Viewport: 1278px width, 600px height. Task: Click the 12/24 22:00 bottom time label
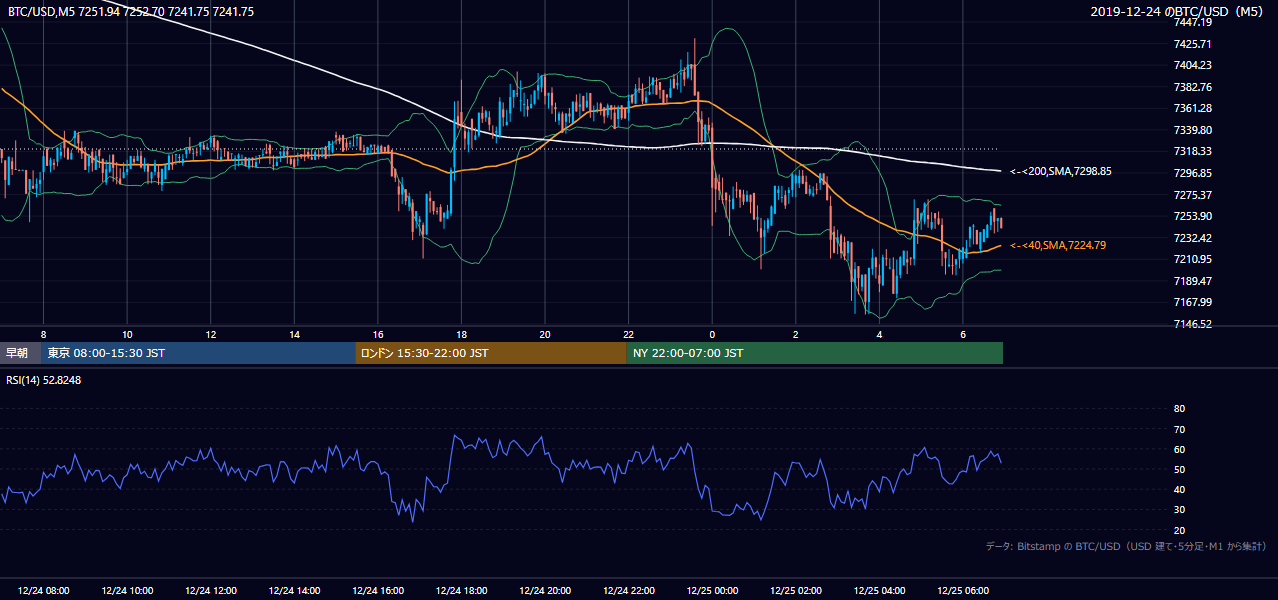coord(628,591)
